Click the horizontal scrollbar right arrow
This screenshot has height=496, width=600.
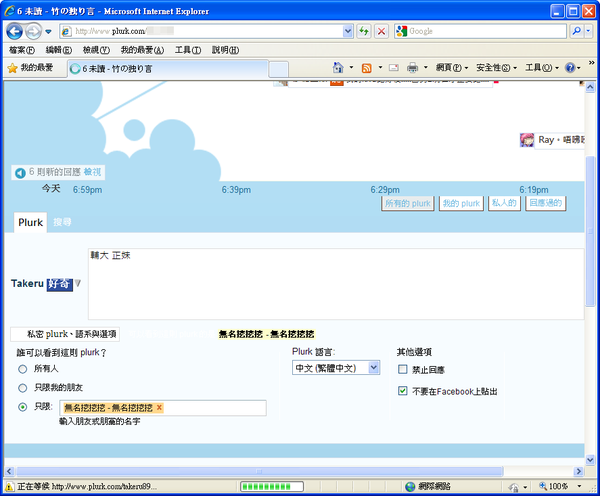pyautogui.click(x=579, y=471)
